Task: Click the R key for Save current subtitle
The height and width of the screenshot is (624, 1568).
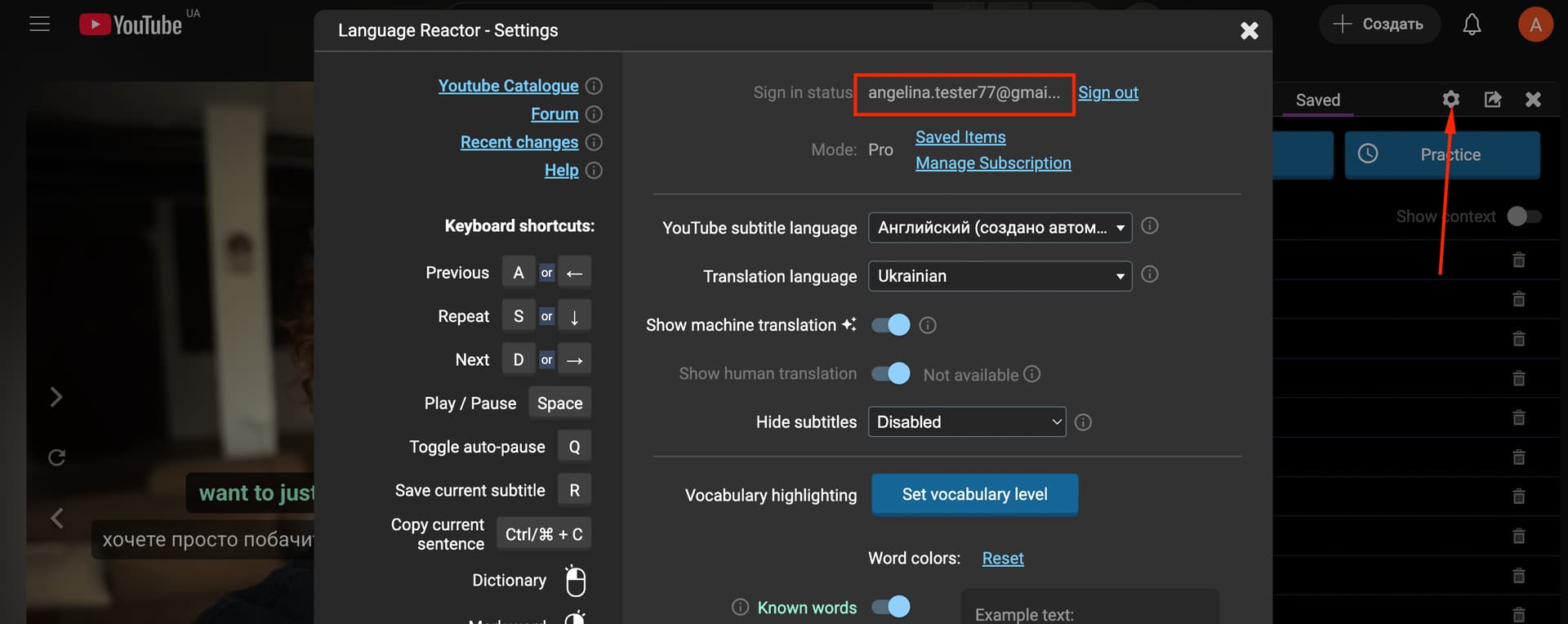Action: click(575, 490)
